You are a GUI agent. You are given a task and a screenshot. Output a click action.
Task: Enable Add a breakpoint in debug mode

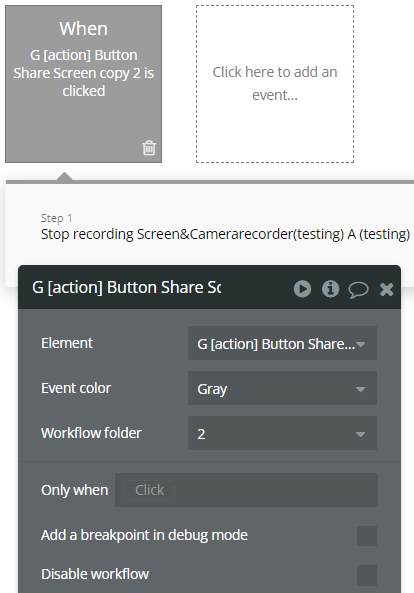click(367, 536)
